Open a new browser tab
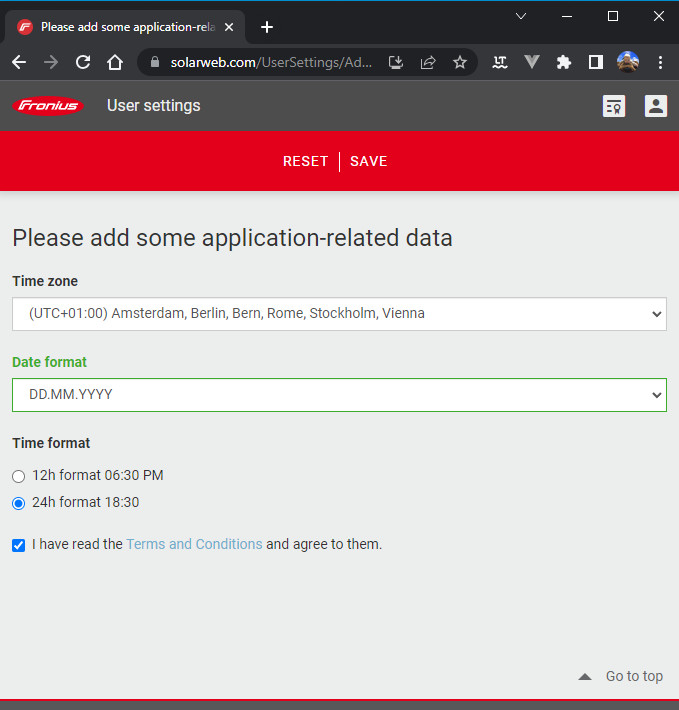Image resolution: width=679 pixels, height=710 pixels. (267, 27)
